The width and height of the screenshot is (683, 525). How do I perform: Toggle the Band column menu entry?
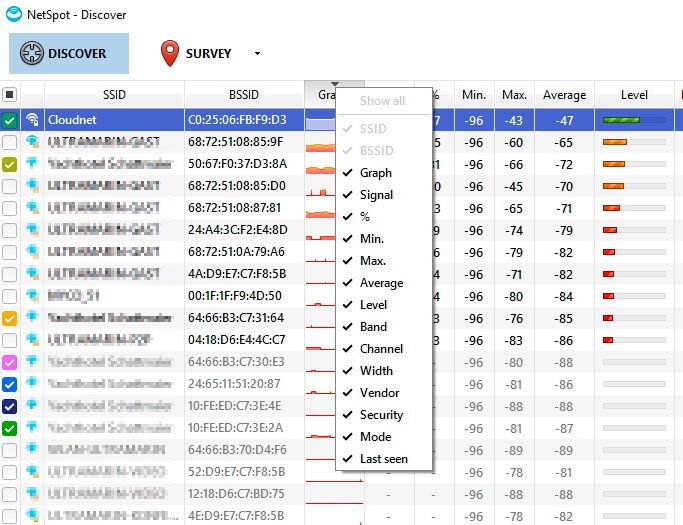(384, 326)
